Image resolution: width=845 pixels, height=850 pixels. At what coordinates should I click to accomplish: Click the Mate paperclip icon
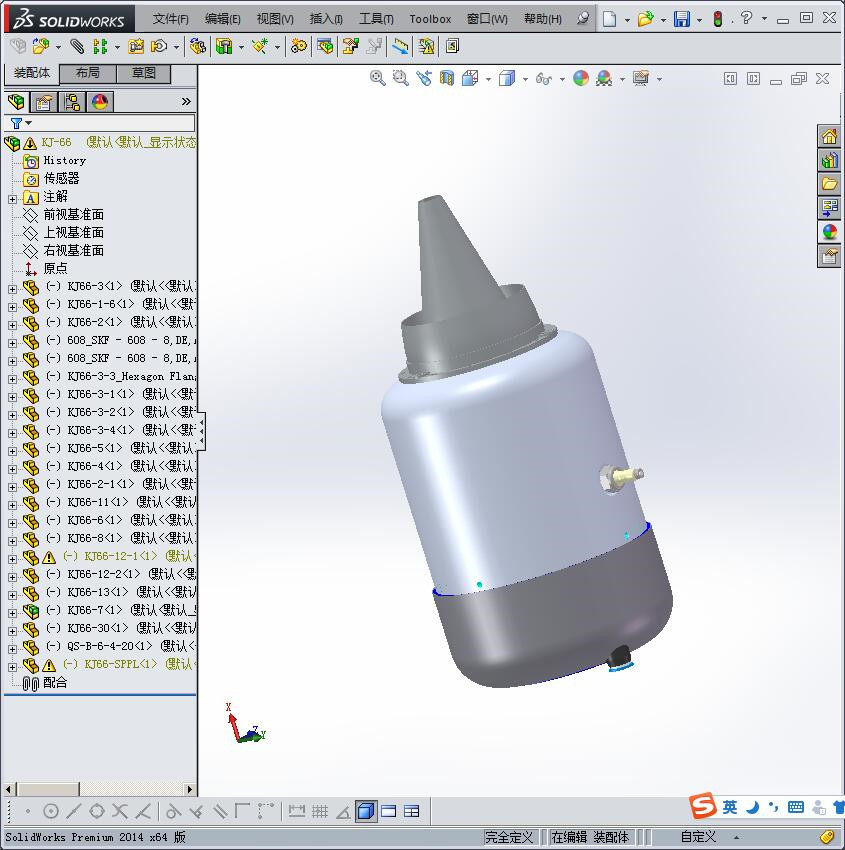[x=77, y=47]
